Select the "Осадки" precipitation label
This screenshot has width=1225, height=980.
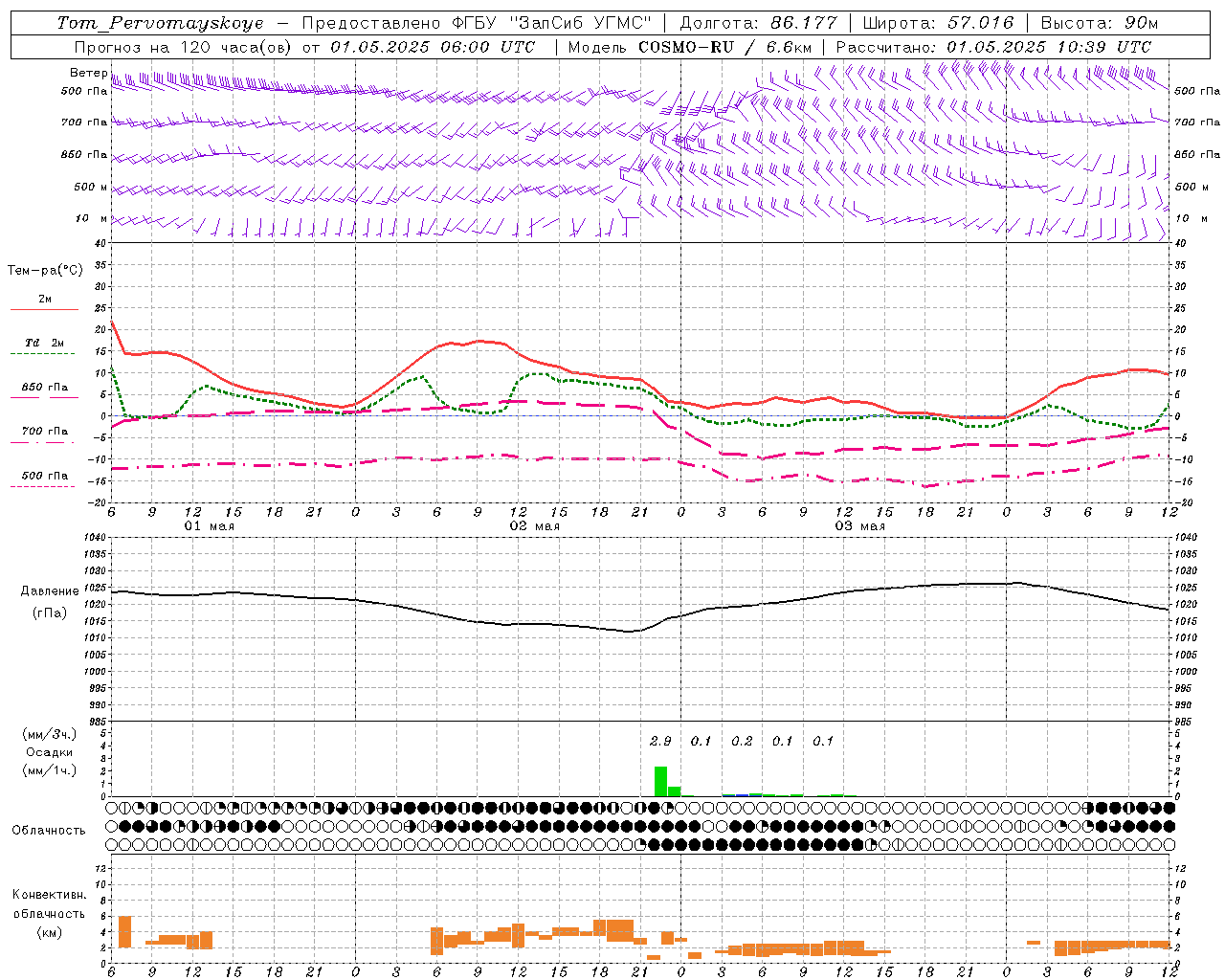[50, 752]
